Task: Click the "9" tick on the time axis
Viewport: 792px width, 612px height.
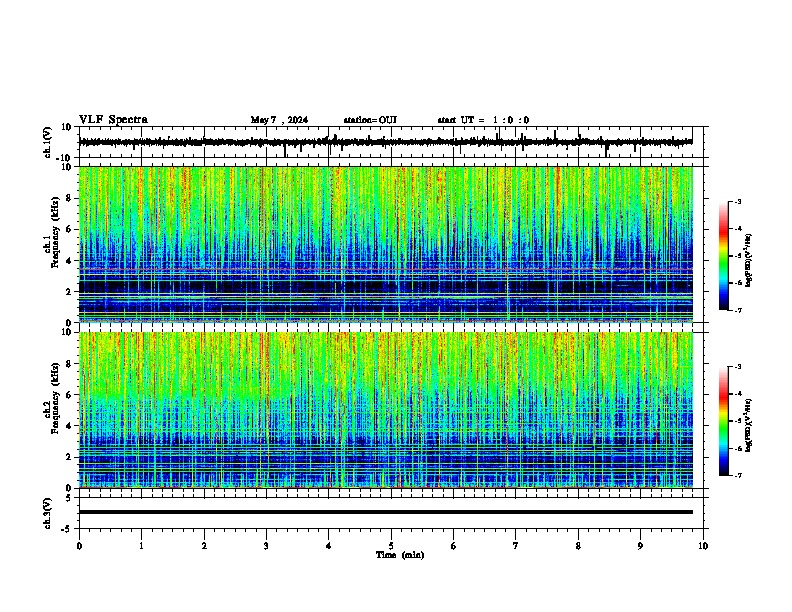Action: [x=640, y=546]
